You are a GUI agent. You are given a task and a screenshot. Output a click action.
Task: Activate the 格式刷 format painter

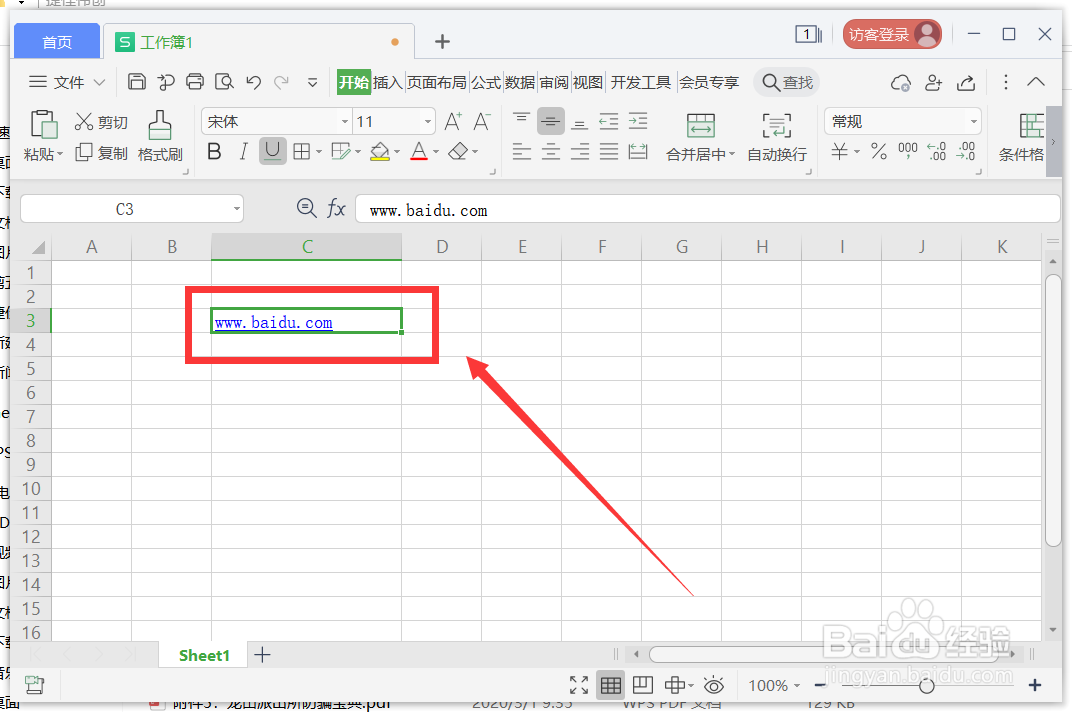[x=160, y=137]
